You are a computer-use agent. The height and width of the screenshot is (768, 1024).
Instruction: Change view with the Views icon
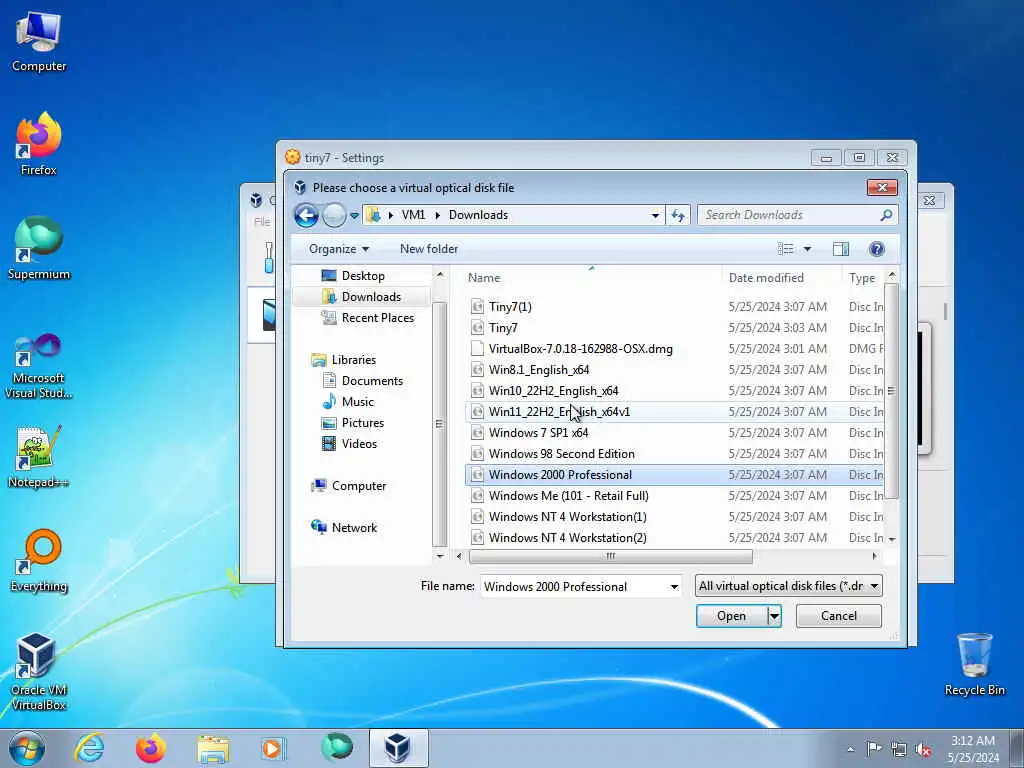(x=786, y=249)
